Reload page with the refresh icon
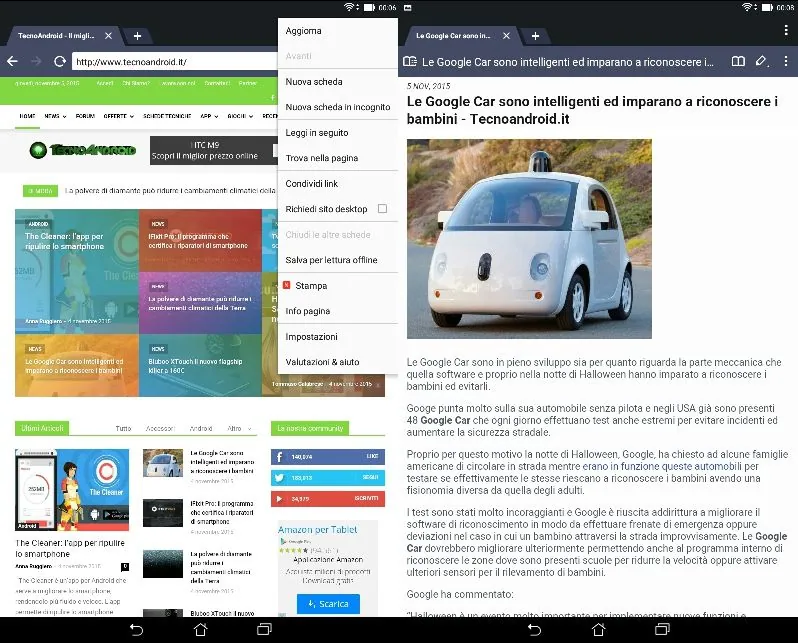The height and width of the screenshot is (643, 798). pyautogui.click(x=60, y=62)
